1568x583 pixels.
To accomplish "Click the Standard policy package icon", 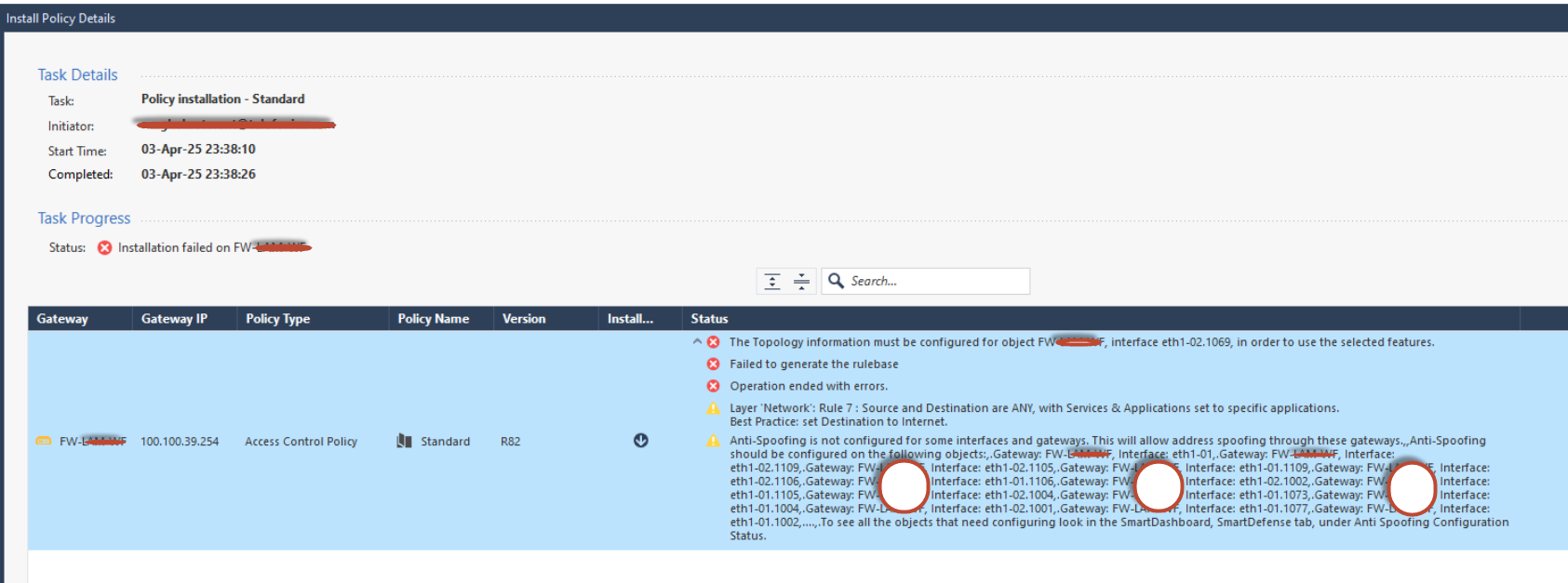I will click(404, 441).
